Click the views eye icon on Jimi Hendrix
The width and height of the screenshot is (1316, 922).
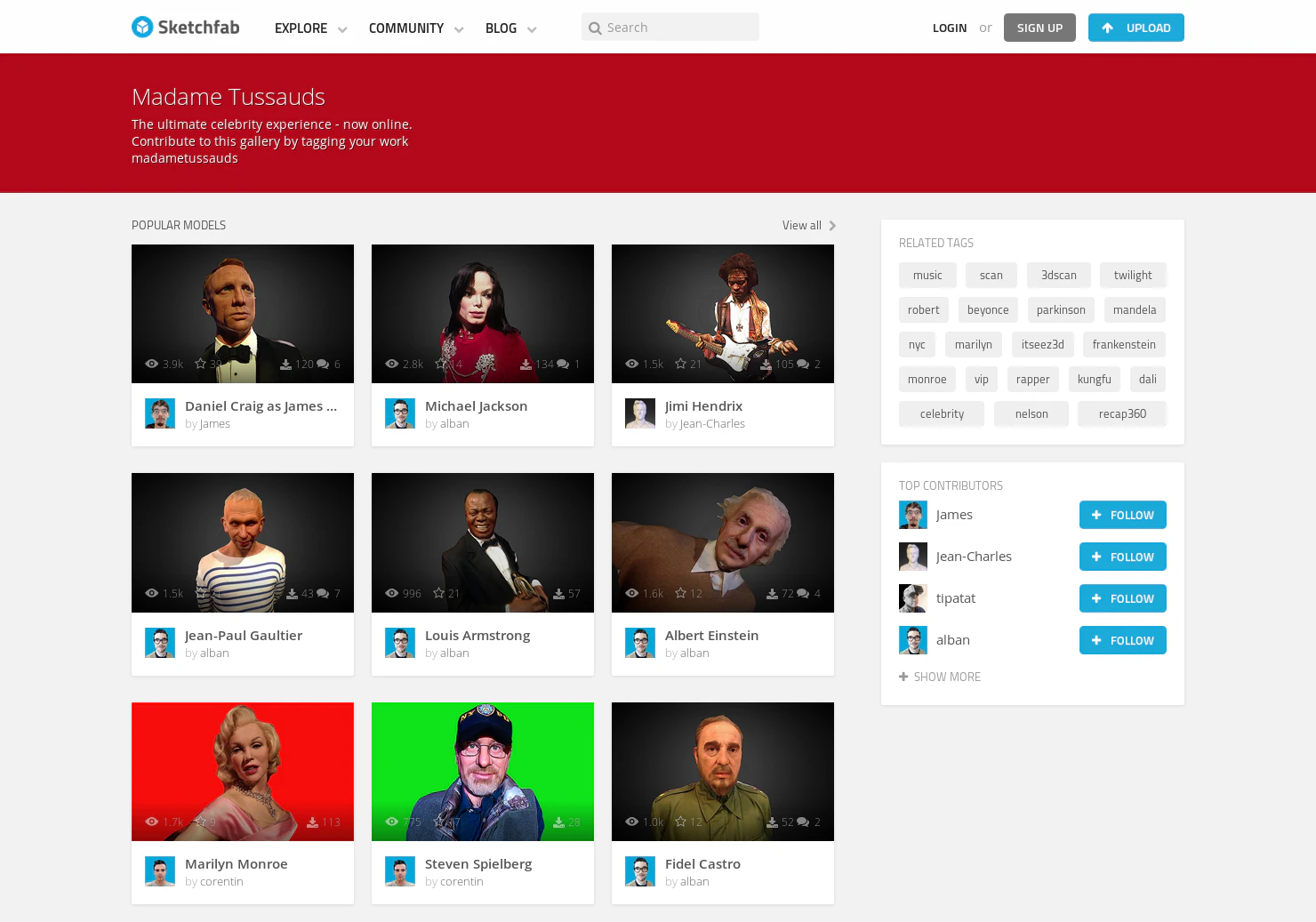click(631, 364)
